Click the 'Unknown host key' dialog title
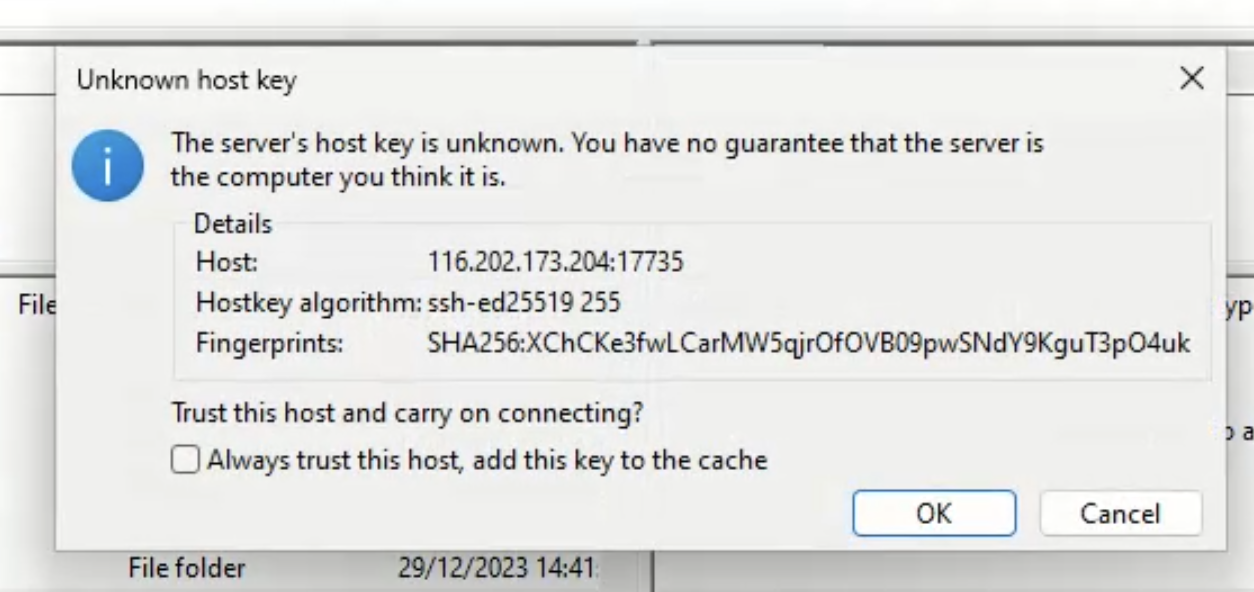Image resolution: width=1254 pixels, height=592 pixels. click(x=187, y=81)
